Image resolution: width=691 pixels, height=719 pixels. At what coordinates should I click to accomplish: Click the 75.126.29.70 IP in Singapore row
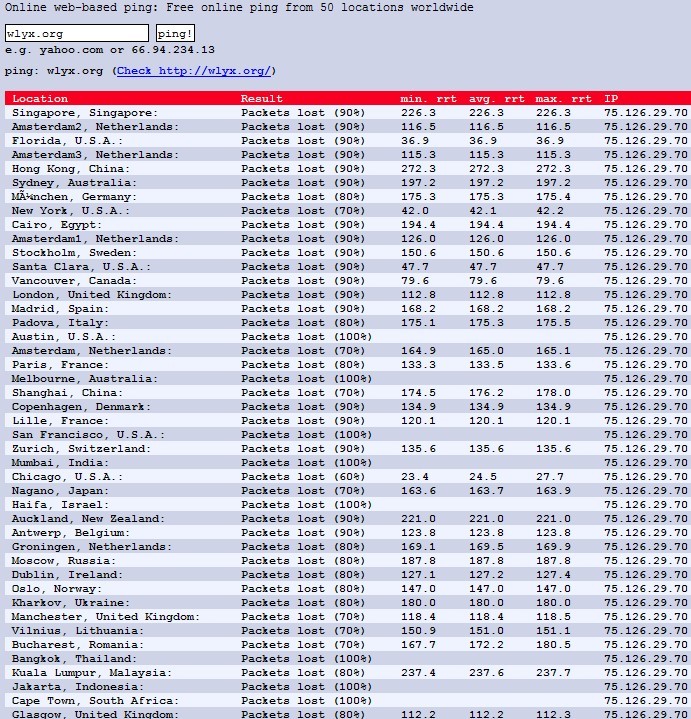coord(646,113)
